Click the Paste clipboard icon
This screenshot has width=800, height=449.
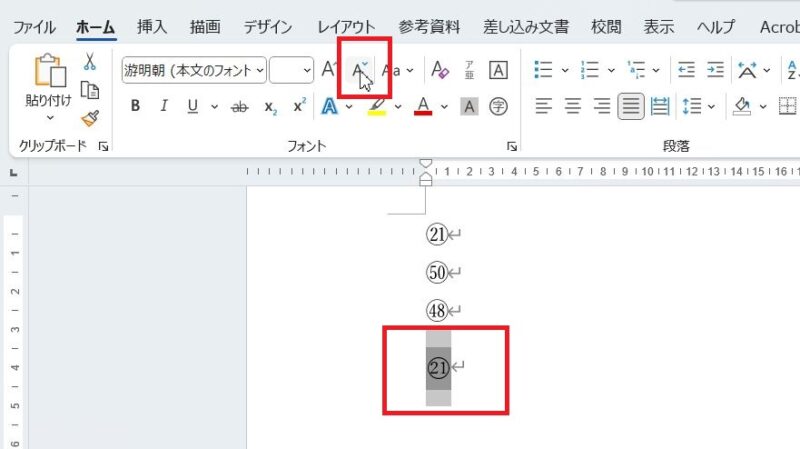coord(49,70)
